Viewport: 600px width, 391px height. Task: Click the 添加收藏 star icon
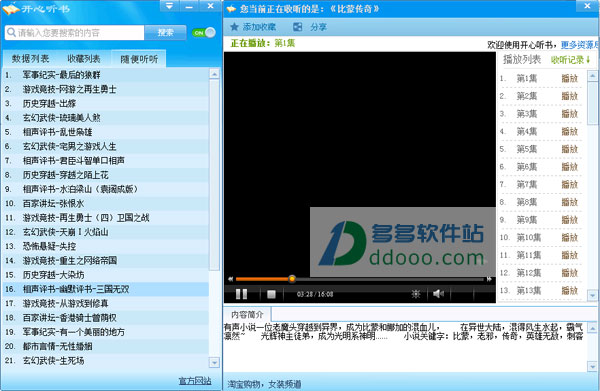234,27
